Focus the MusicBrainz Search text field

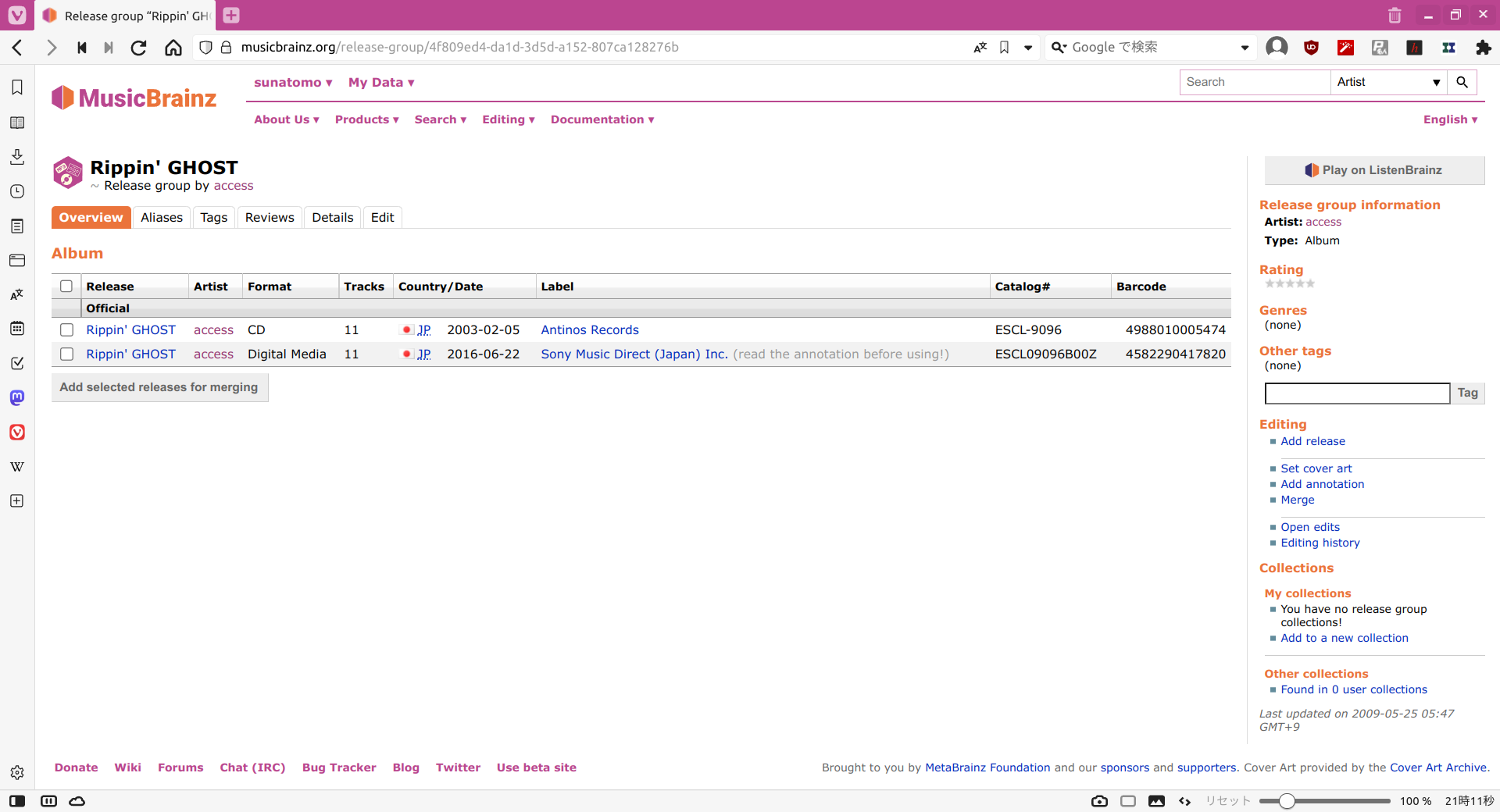click(1255, 82)
